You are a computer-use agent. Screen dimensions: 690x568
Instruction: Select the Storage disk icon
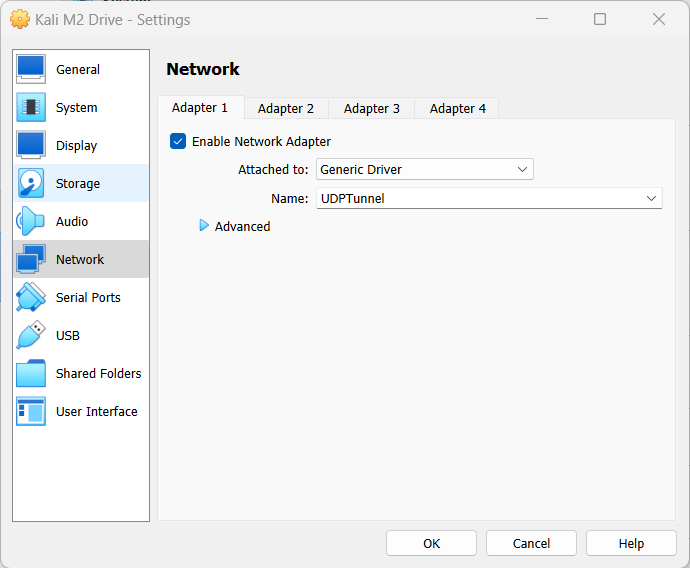click(31, 183)
